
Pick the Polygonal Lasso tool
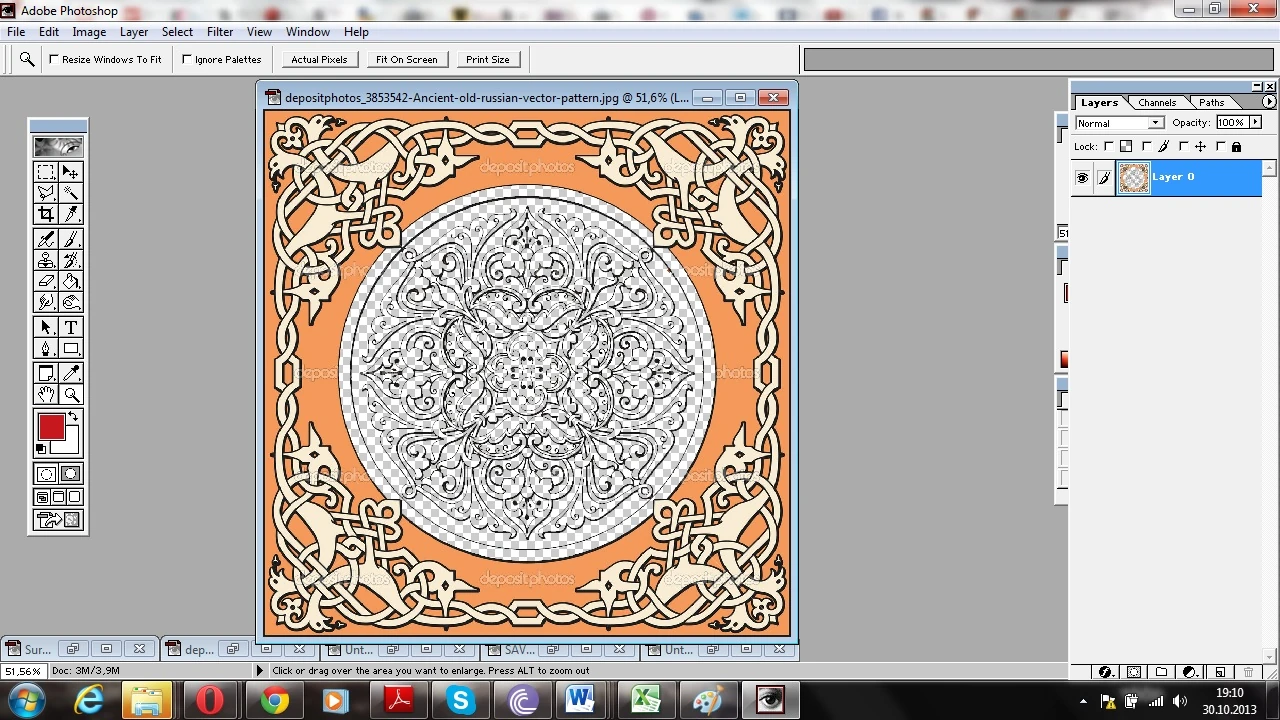point(46,193)
